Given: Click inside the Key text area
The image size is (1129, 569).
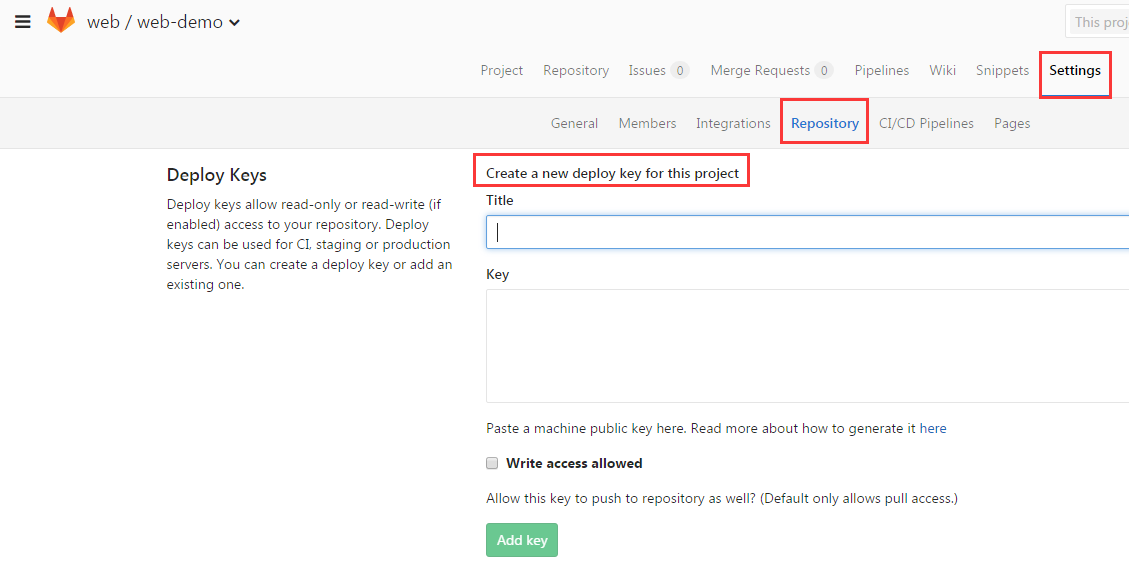Looking at the screenshot, I should [807, 346].
